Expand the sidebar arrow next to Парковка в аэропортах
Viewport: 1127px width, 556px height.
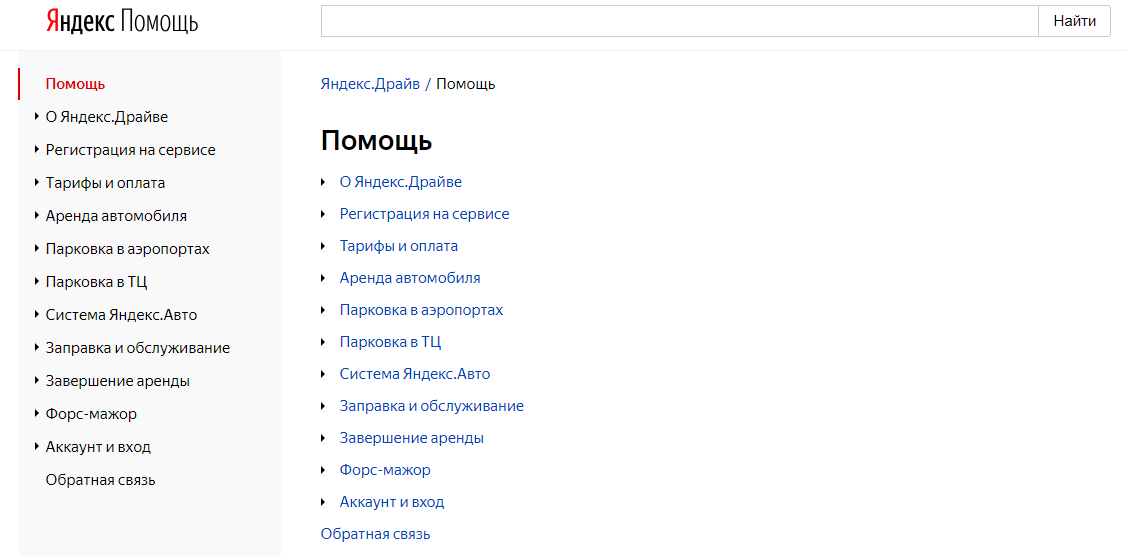click(x=37, y=249)
